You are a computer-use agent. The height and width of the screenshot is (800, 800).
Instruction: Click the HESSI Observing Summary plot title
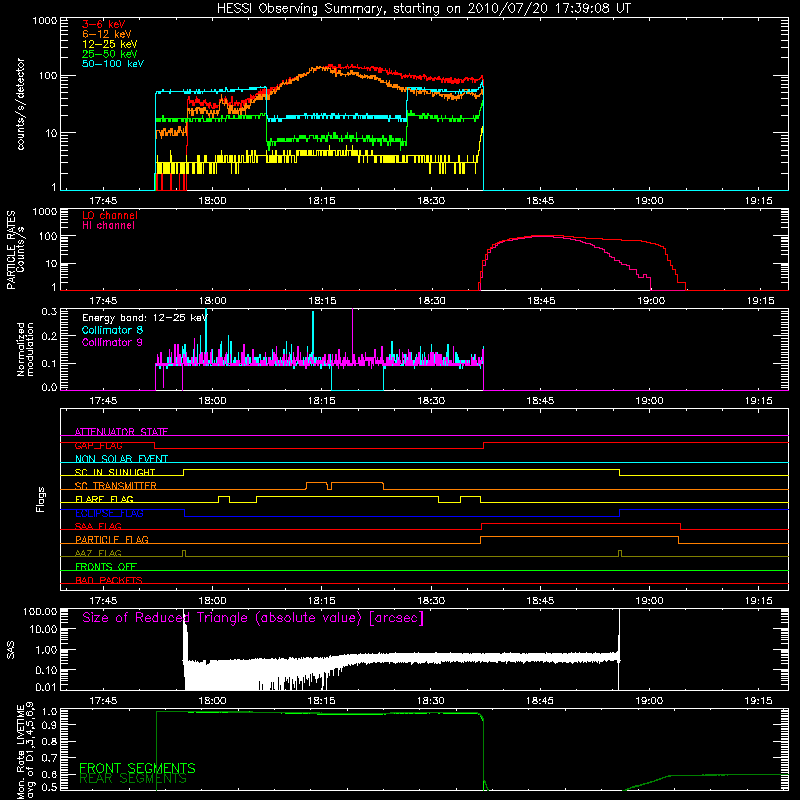[x=423, y=9]
